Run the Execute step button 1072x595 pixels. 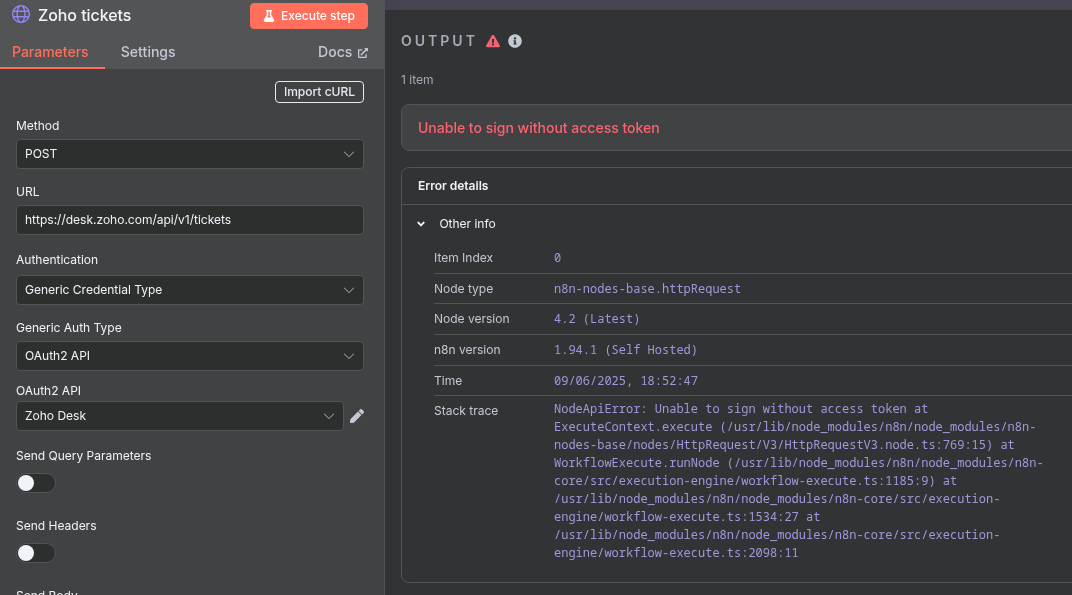[x=308, y=16]
